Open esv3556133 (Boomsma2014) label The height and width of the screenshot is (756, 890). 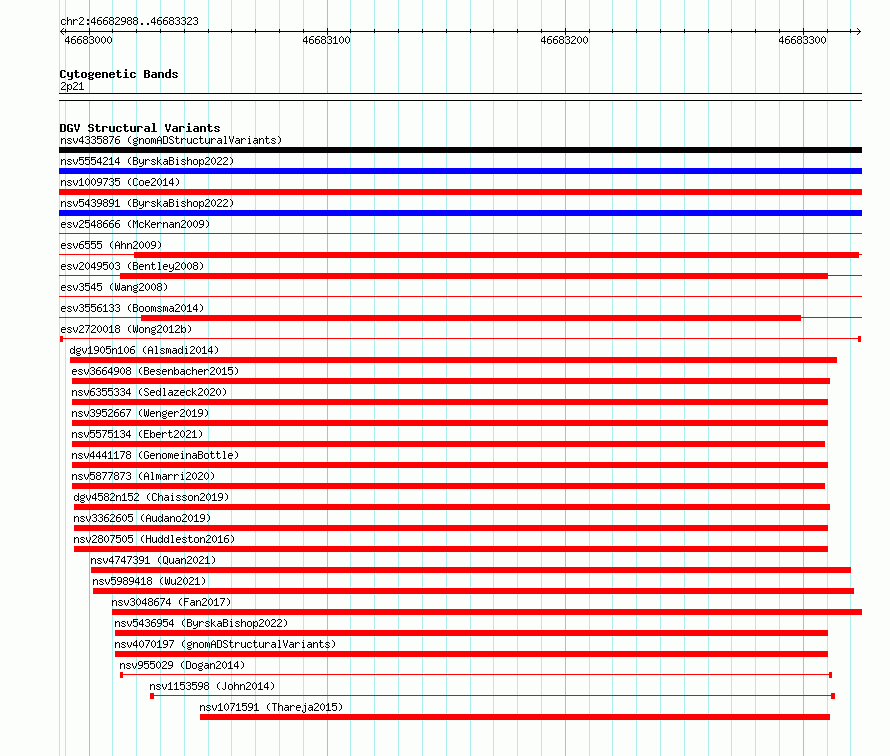coord(132,308)
